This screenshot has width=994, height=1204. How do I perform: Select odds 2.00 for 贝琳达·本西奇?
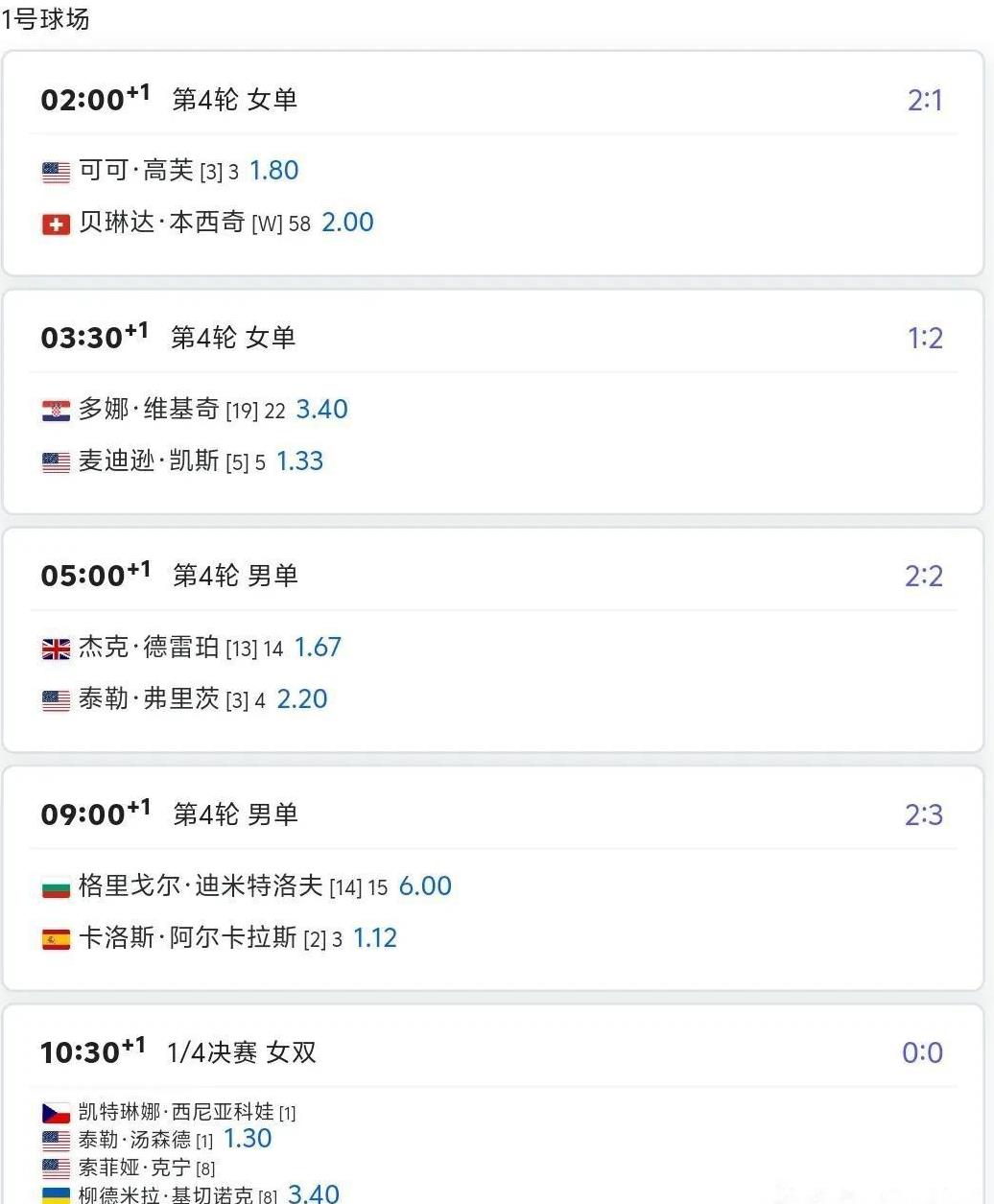(x=347, y=223)
